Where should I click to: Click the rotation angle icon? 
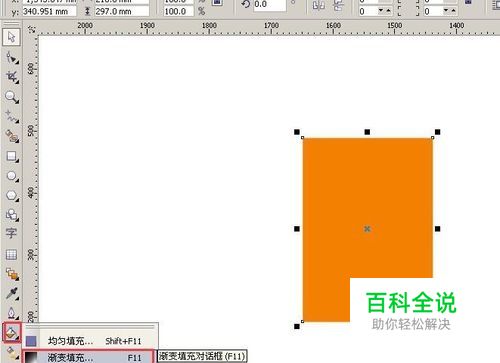pyautogui.click(x=245, y=4)
